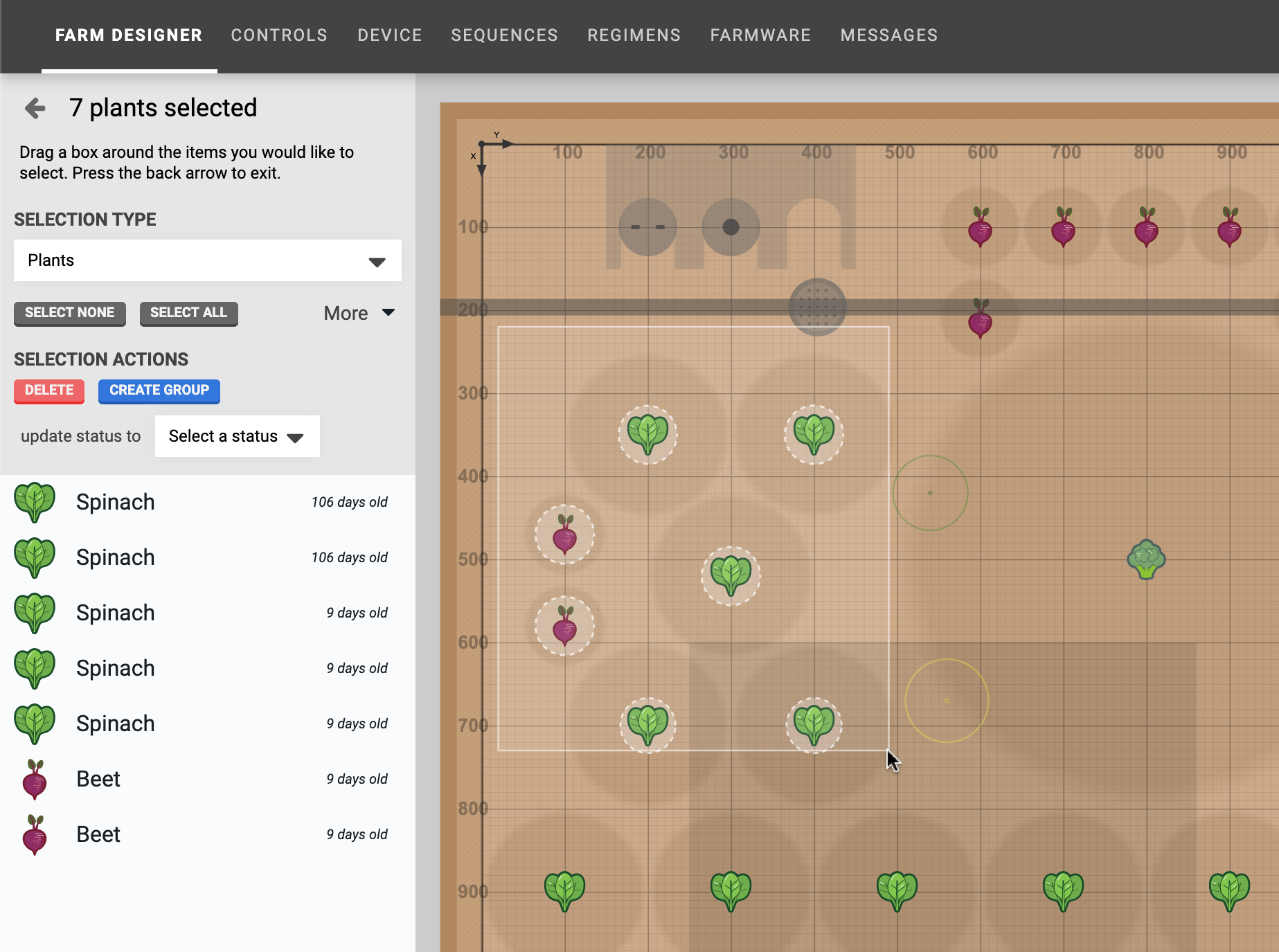
Task: Click the CREATE GROUP button
Action: [159, 390]
